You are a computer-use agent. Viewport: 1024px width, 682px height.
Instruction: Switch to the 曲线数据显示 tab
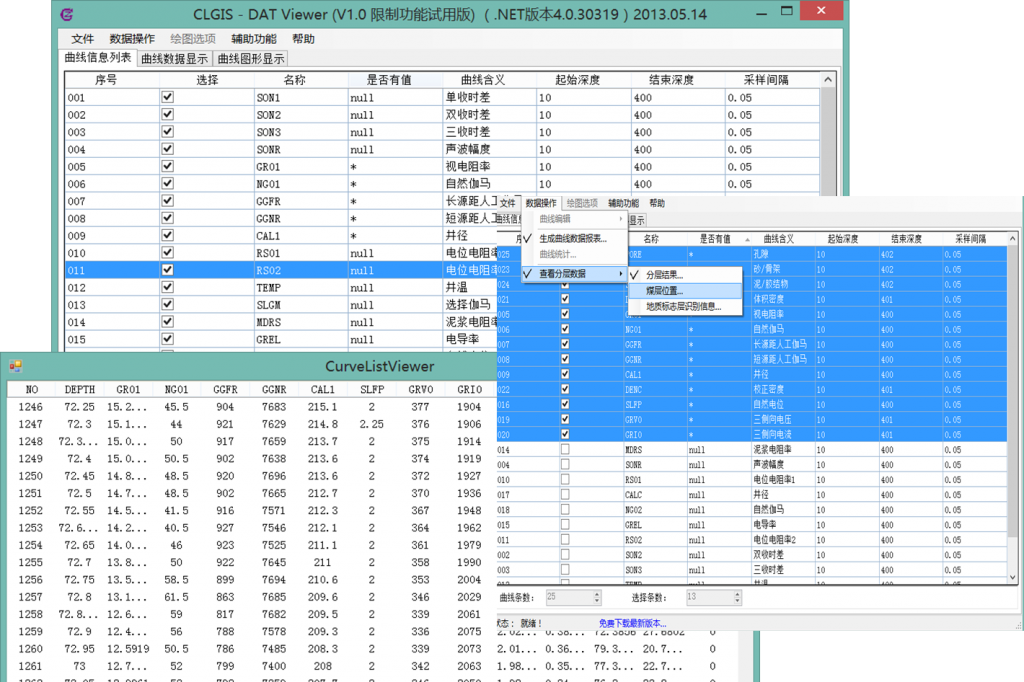(x=174, y=59)
